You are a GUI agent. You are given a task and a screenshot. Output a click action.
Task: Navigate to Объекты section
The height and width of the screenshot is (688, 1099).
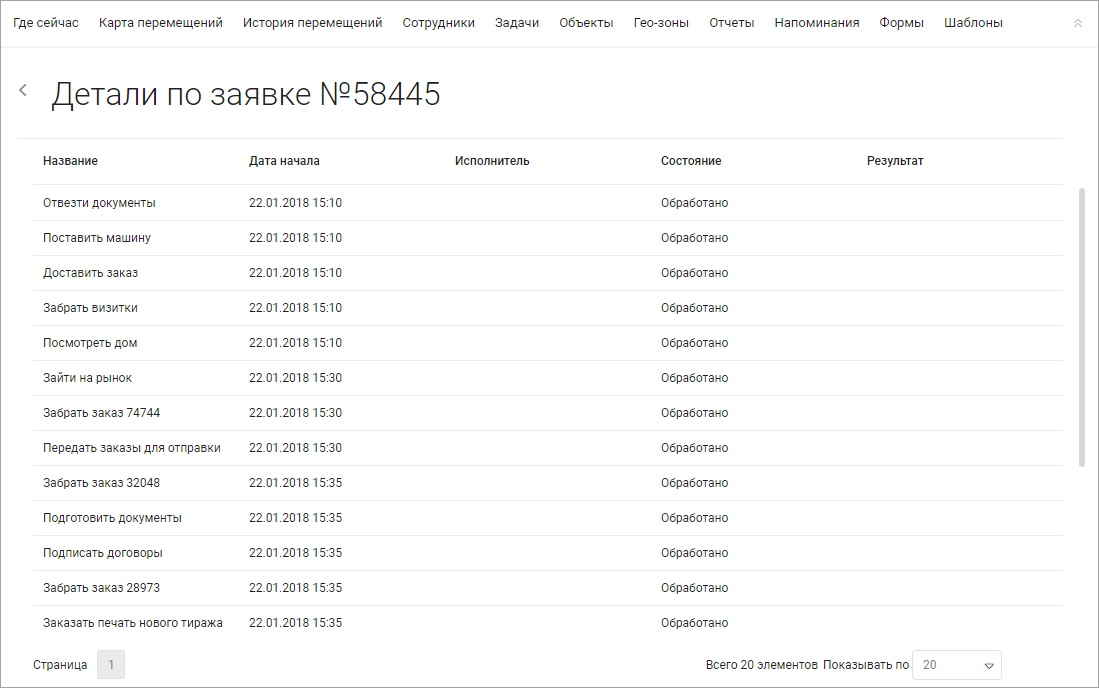pos(586,23)
